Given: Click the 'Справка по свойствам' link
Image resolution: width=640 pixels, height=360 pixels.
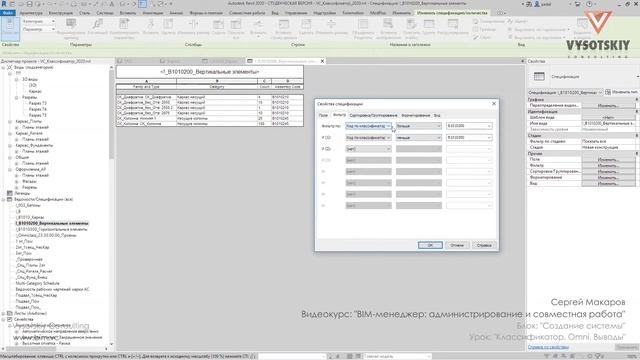Looking at the screenshot, I should tap(548, 347).
